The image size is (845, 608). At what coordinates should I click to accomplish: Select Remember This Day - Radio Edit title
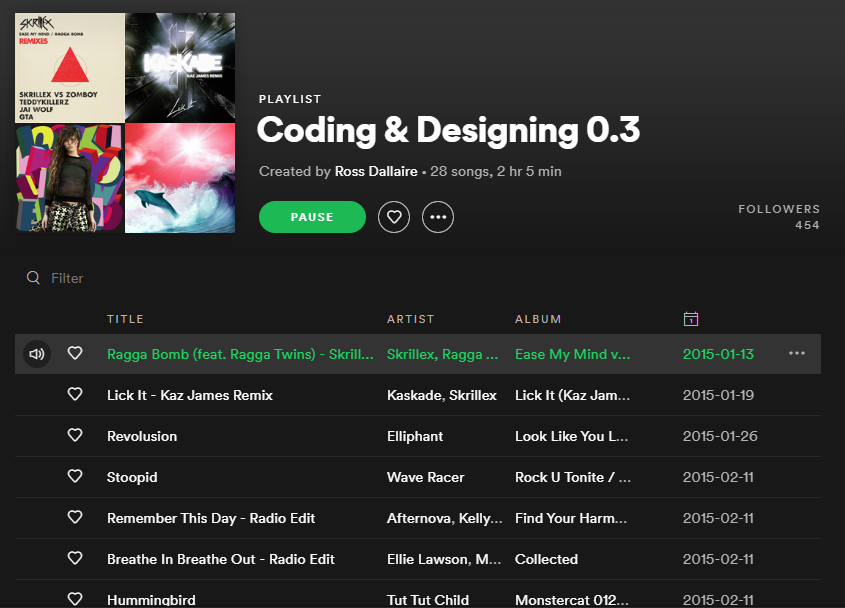(211, 519)
